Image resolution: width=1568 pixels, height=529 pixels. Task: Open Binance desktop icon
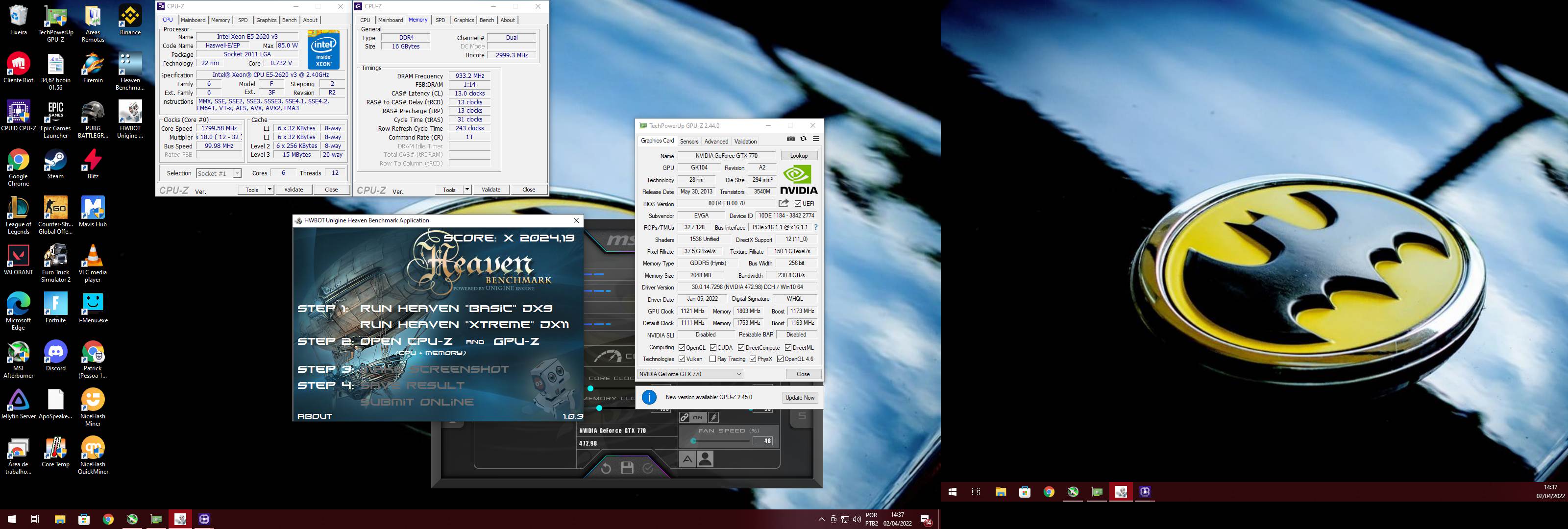130,20
